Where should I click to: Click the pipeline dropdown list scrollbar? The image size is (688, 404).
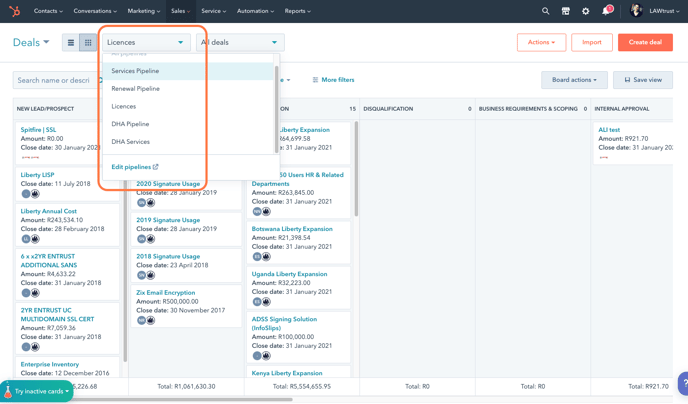coord(276,110)
